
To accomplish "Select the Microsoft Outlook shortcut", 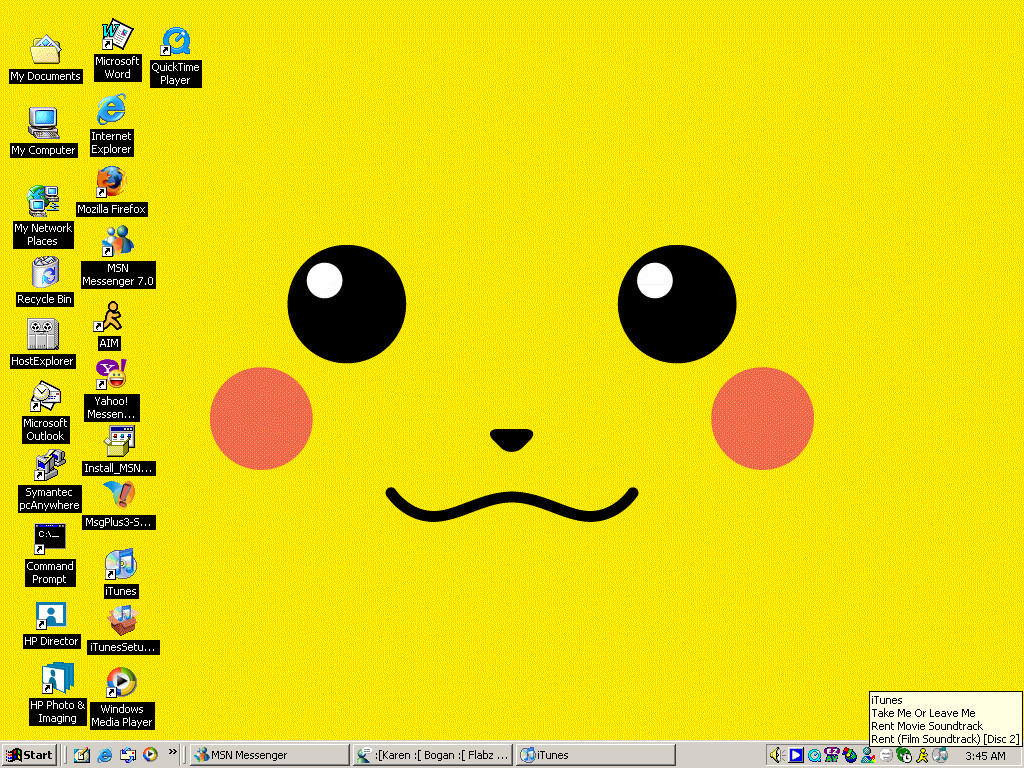I will coord(45,412).
